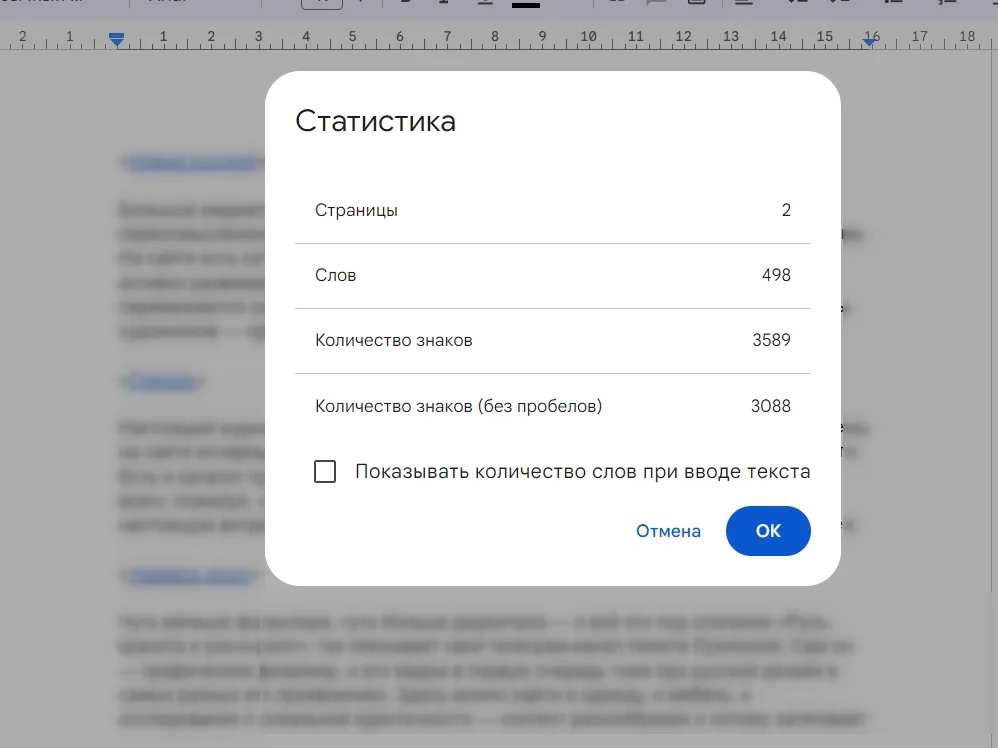Click the Слов row label
The width and height of the screenshot is (998, 748).
click(335, 275)
